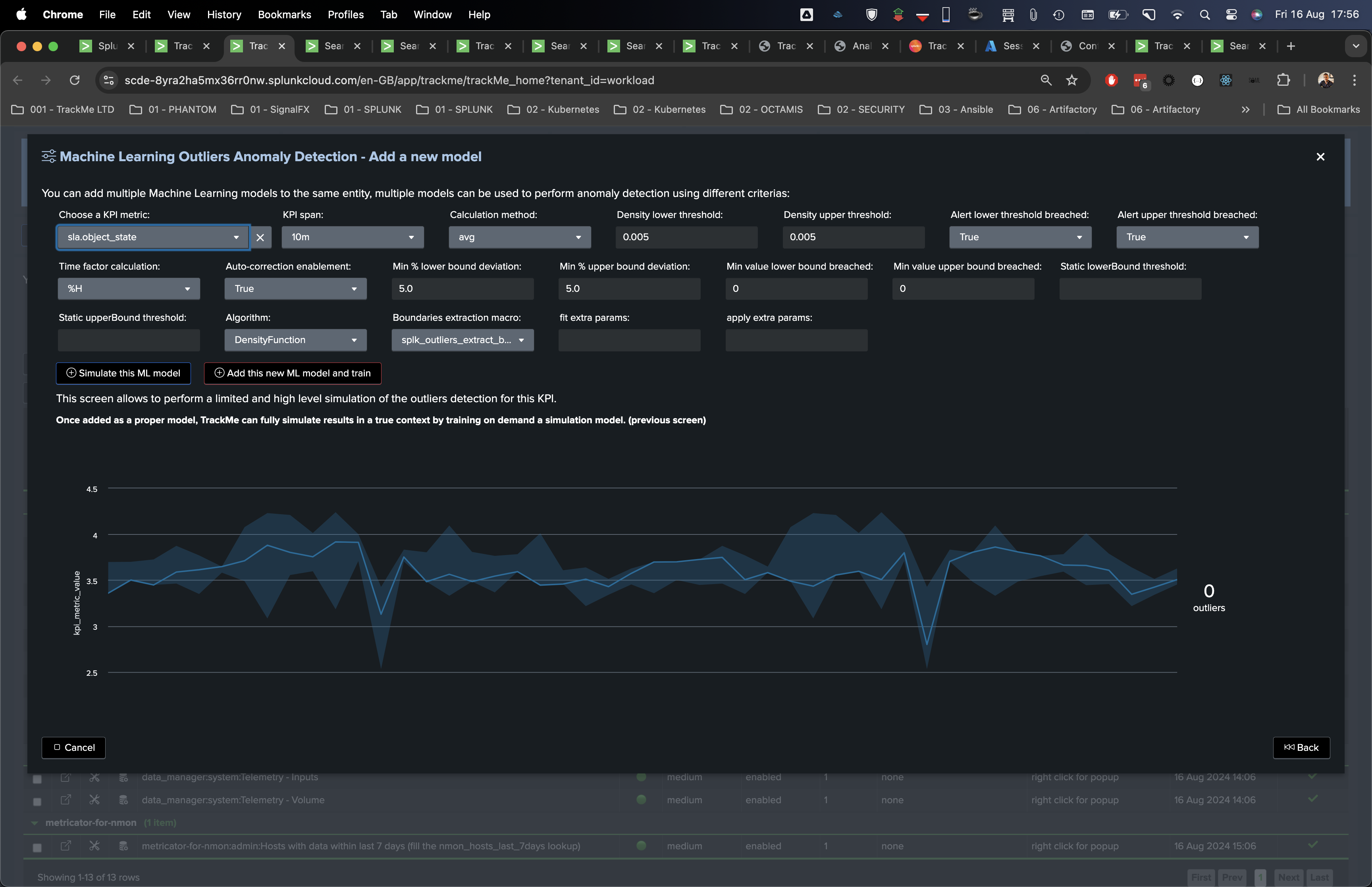Image resolution: width=1372 pixels, height=887 pixels.
Task: Click Min % lower bound deviation field
Action: point(462,289)
